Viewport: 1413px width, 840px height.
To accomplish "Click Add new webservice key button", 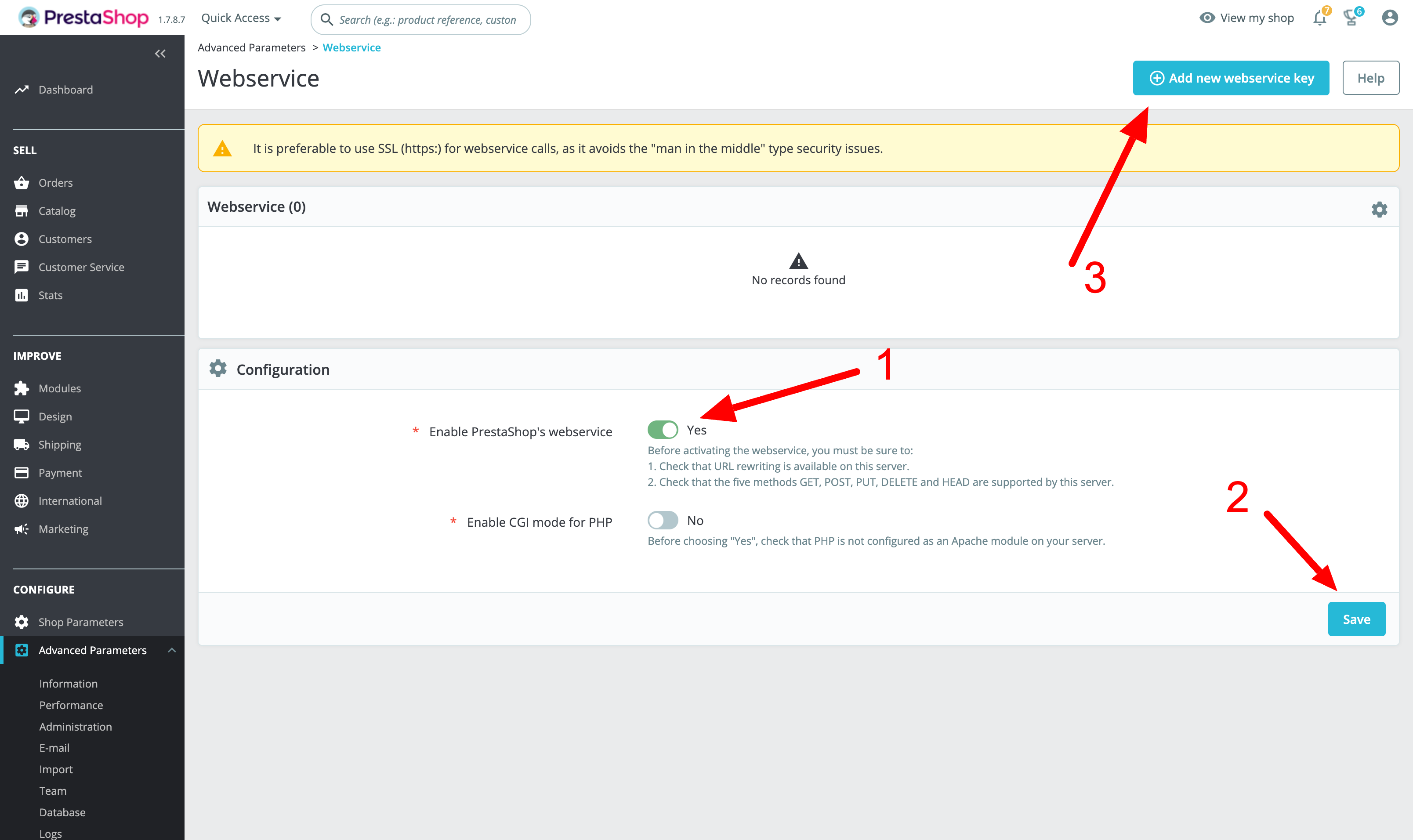I will coord(1231,78).
